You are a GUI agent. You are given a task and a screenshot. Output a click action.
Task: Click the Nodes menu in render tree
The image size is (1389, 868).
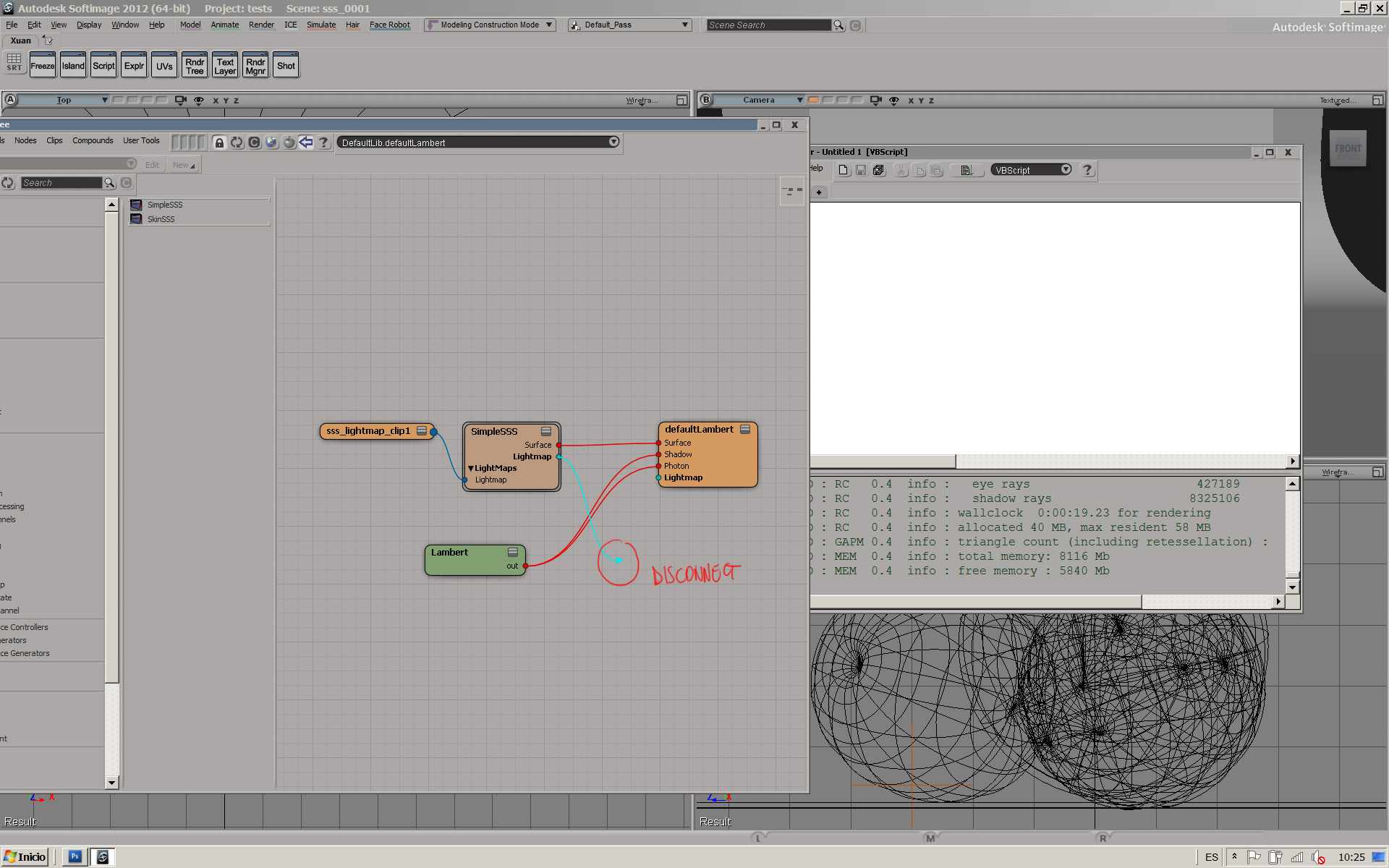(25, 140)
